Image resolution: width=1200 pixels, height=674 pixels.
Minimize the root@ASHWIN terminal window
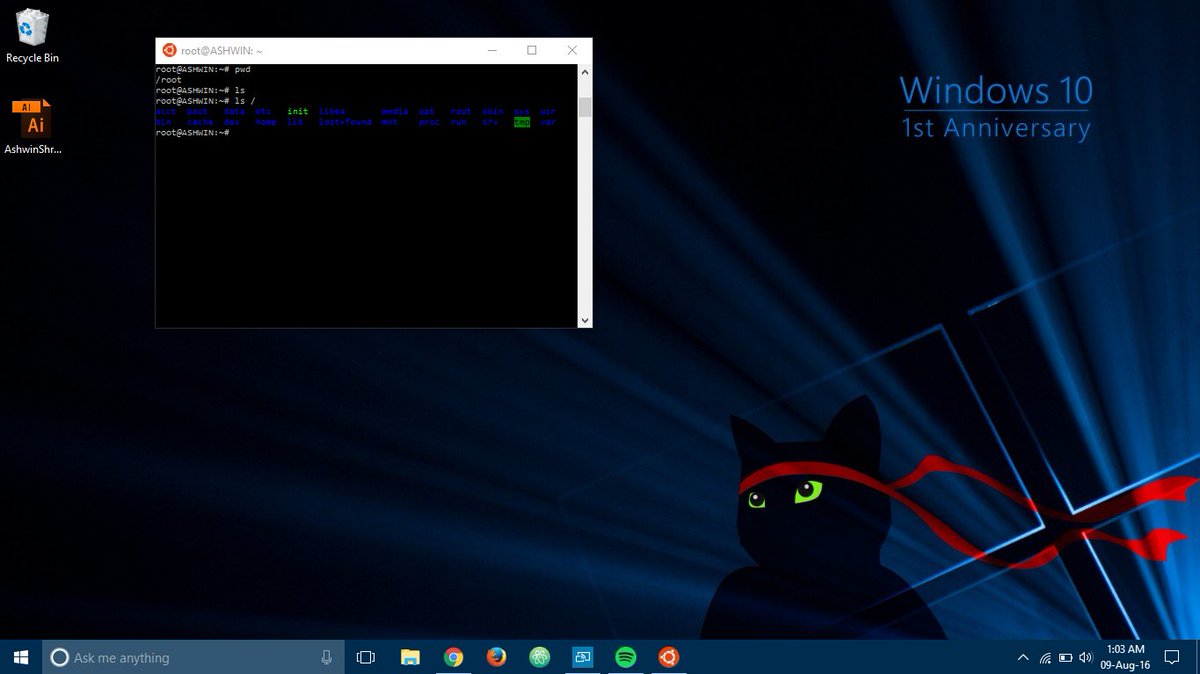[492, 50]
